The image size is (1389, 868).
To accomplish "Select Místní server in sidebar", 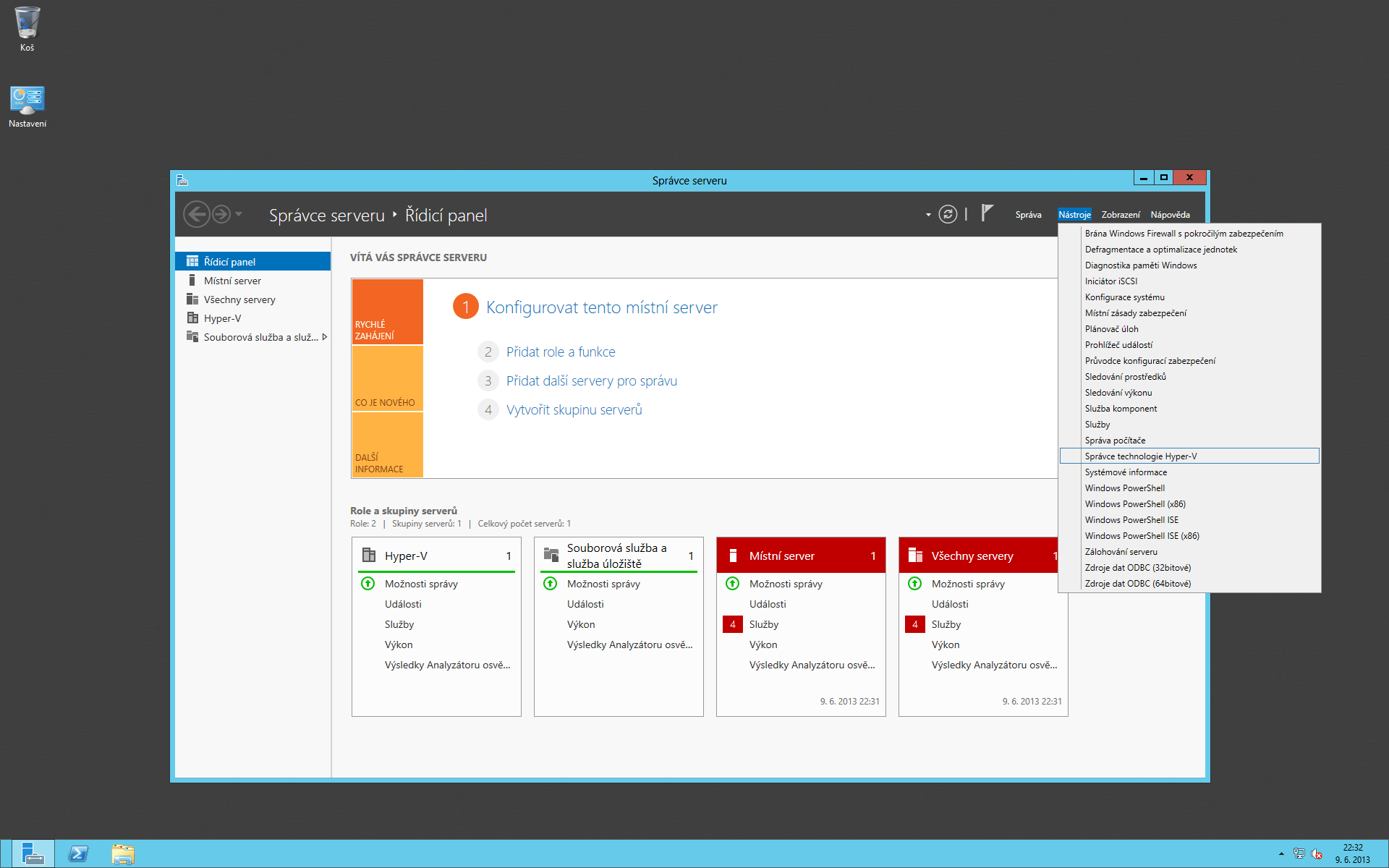I will (x=232, y=281).
